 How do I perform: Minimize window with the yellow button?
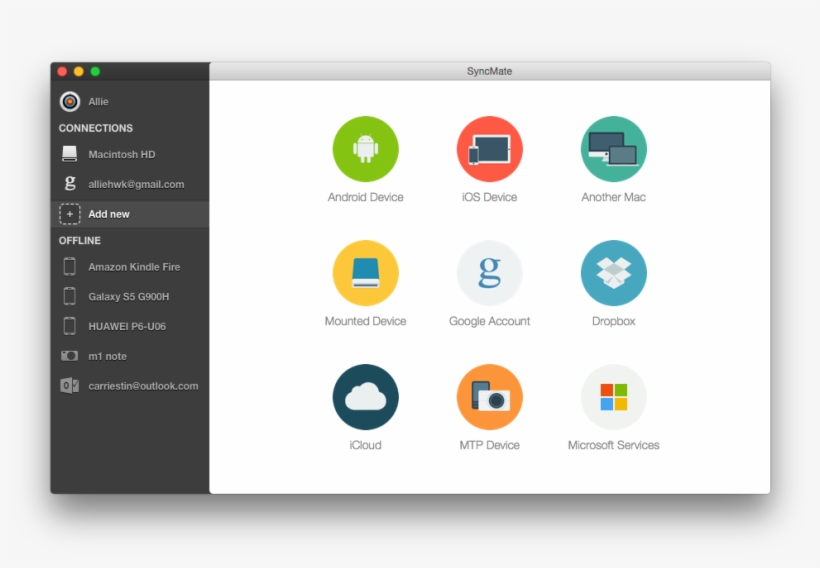point(78,71)
